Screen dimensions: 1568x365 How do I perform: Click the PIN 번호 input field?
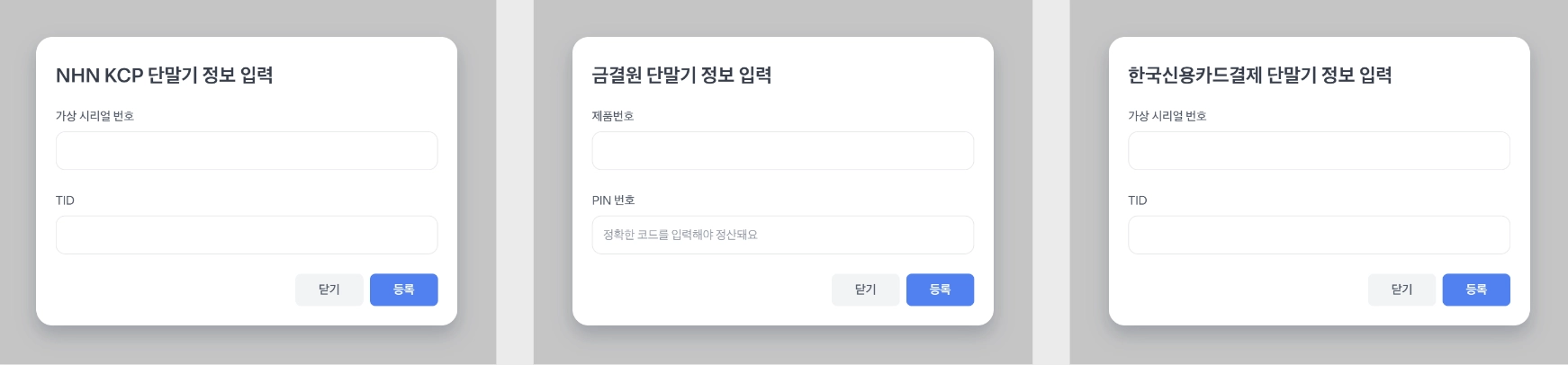click(x=782, y=236)
